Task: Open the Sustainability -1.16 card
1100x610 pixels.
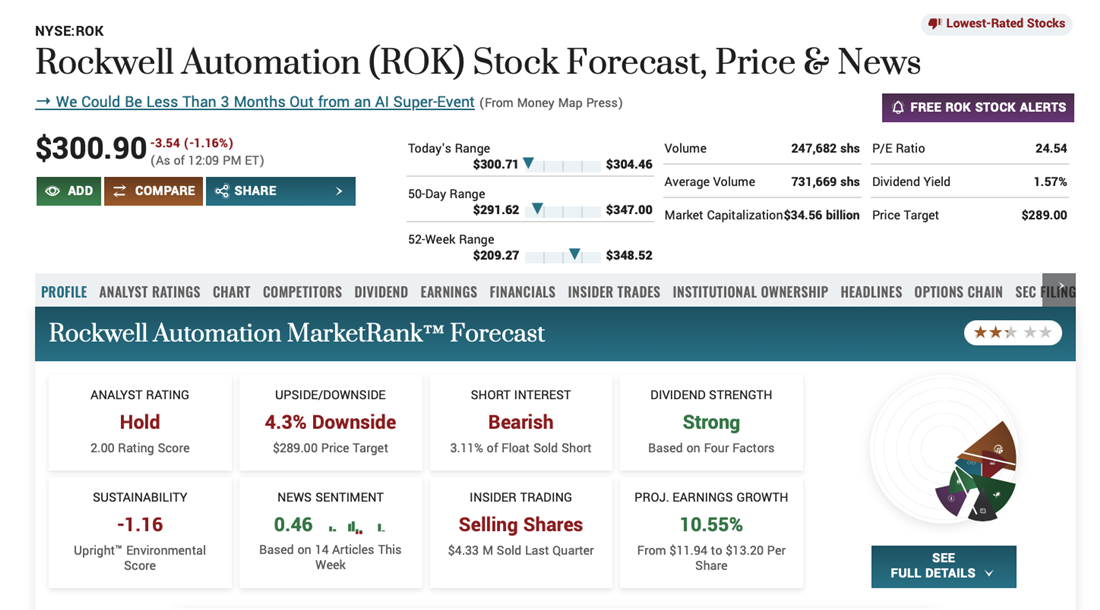Action: coord(140,533)
